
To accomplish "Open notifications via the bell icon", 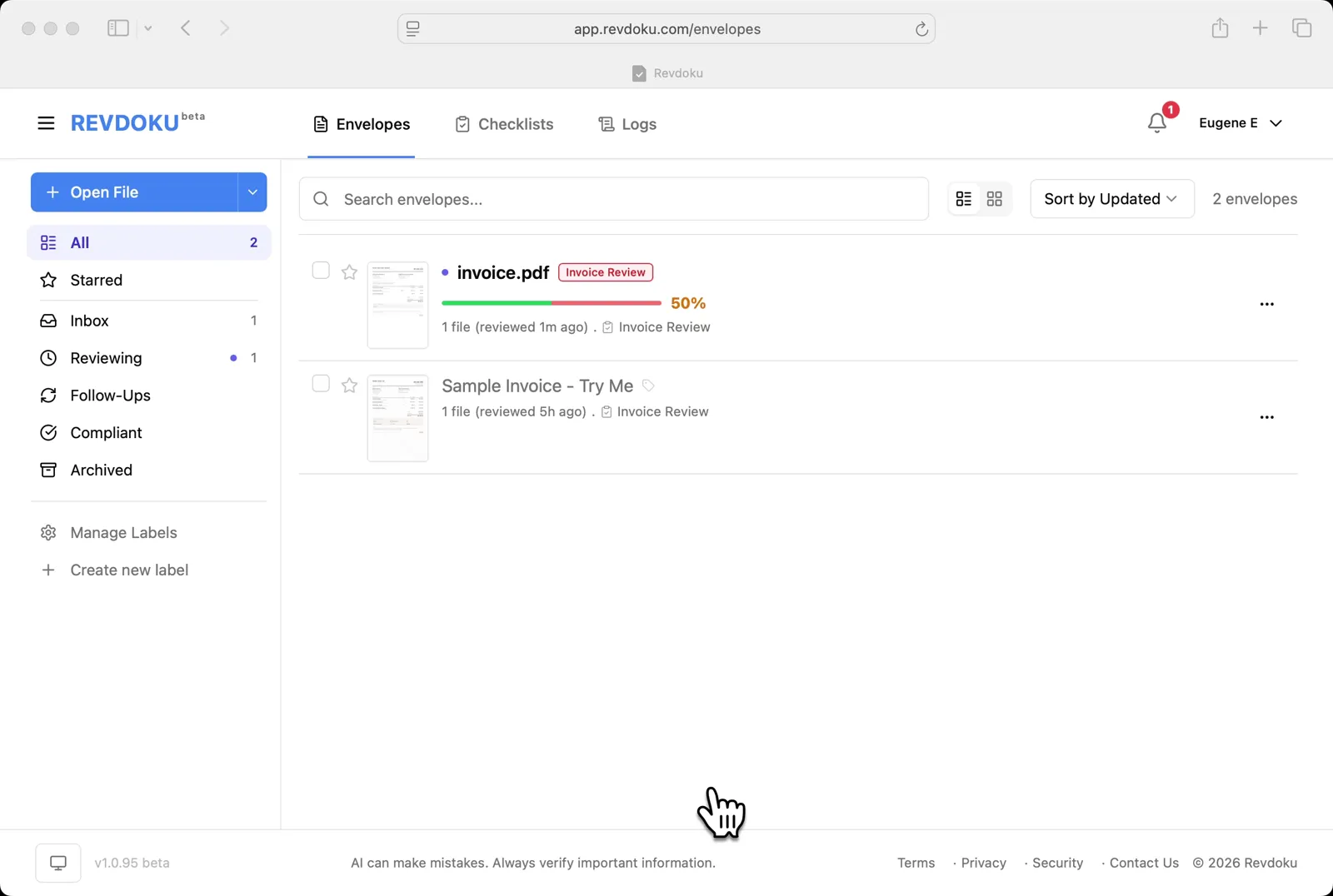I will (1157, 122).
